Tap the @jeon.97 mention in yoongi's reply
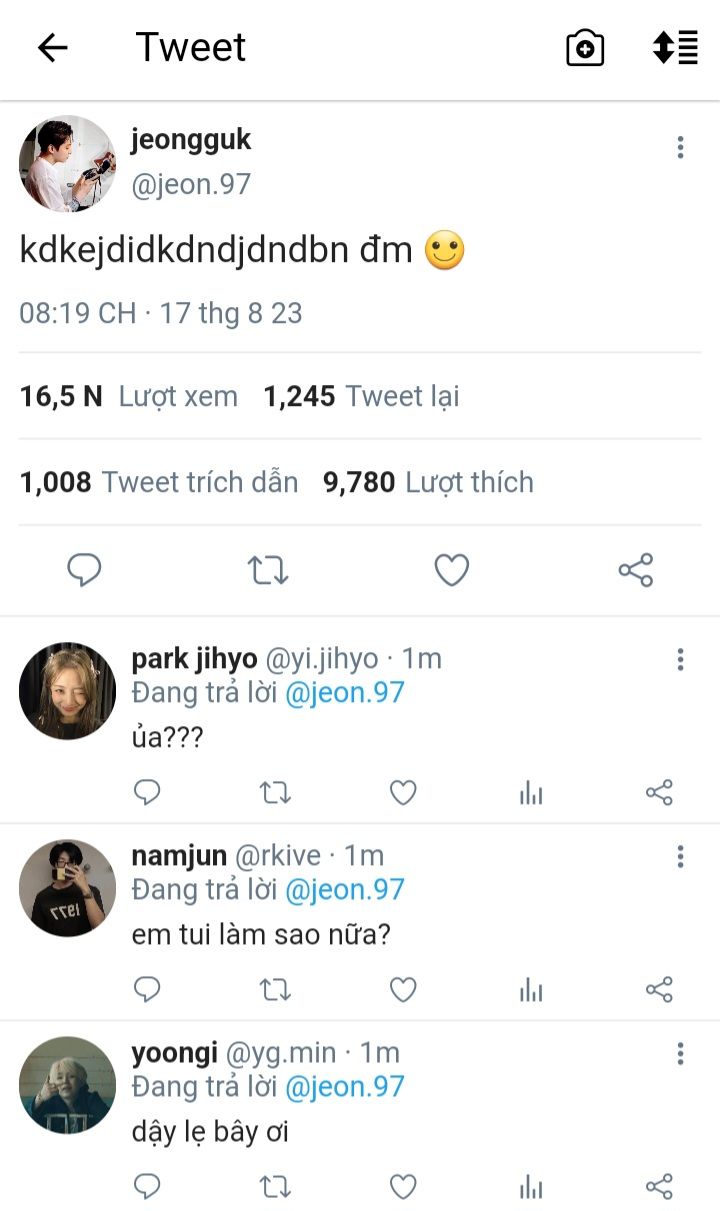Image resolution: width=720 pixels, height=1211 pixels. tap(345, 1087)
